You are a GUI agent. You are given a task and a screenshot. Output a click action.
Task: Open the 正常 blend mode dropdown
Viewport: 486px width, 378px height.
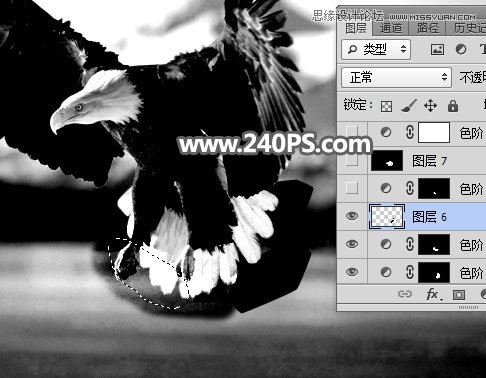[397, 77]
